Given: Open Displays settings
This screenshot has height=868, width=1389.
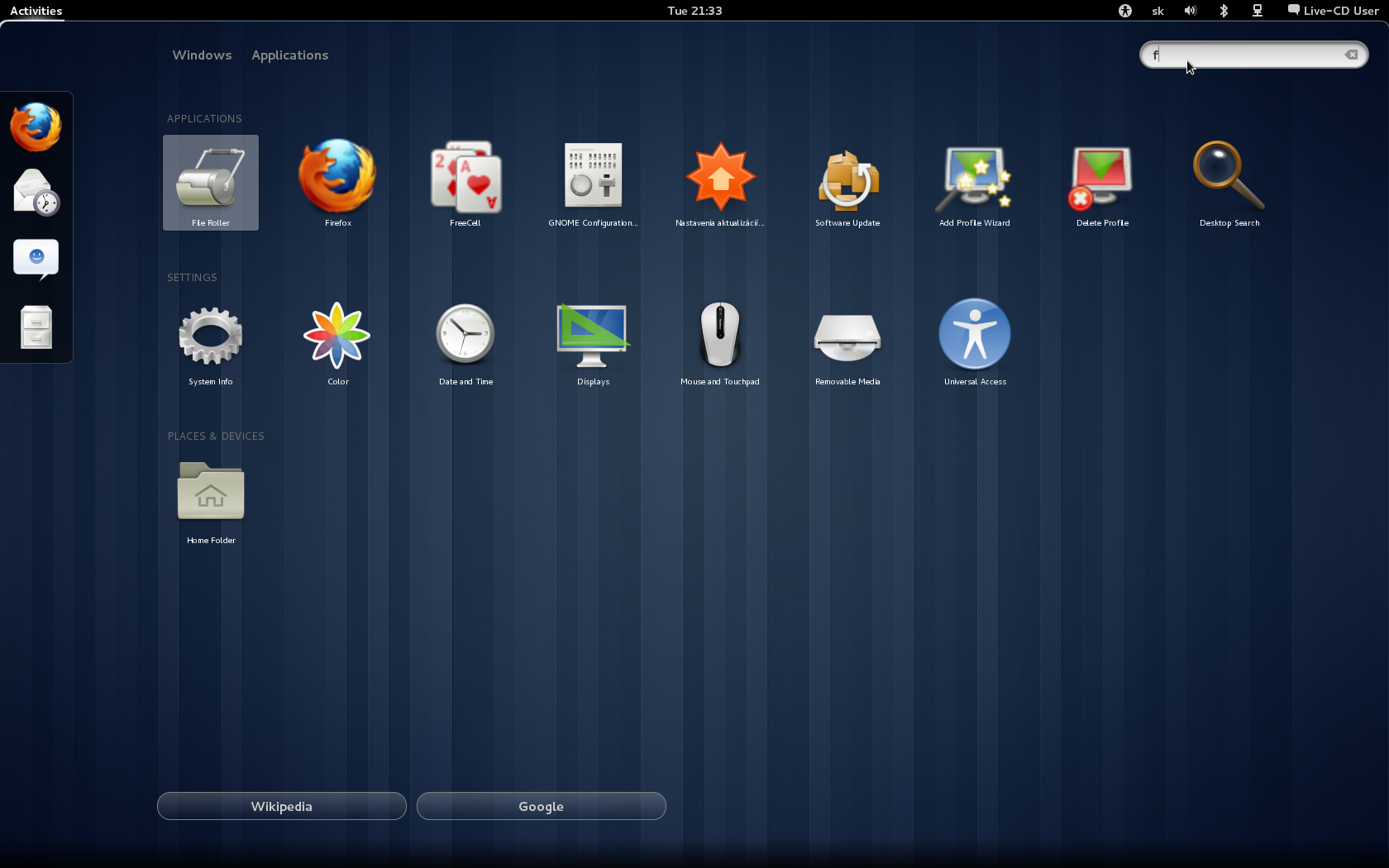Looking at the screenshot, I should [593, 341].
